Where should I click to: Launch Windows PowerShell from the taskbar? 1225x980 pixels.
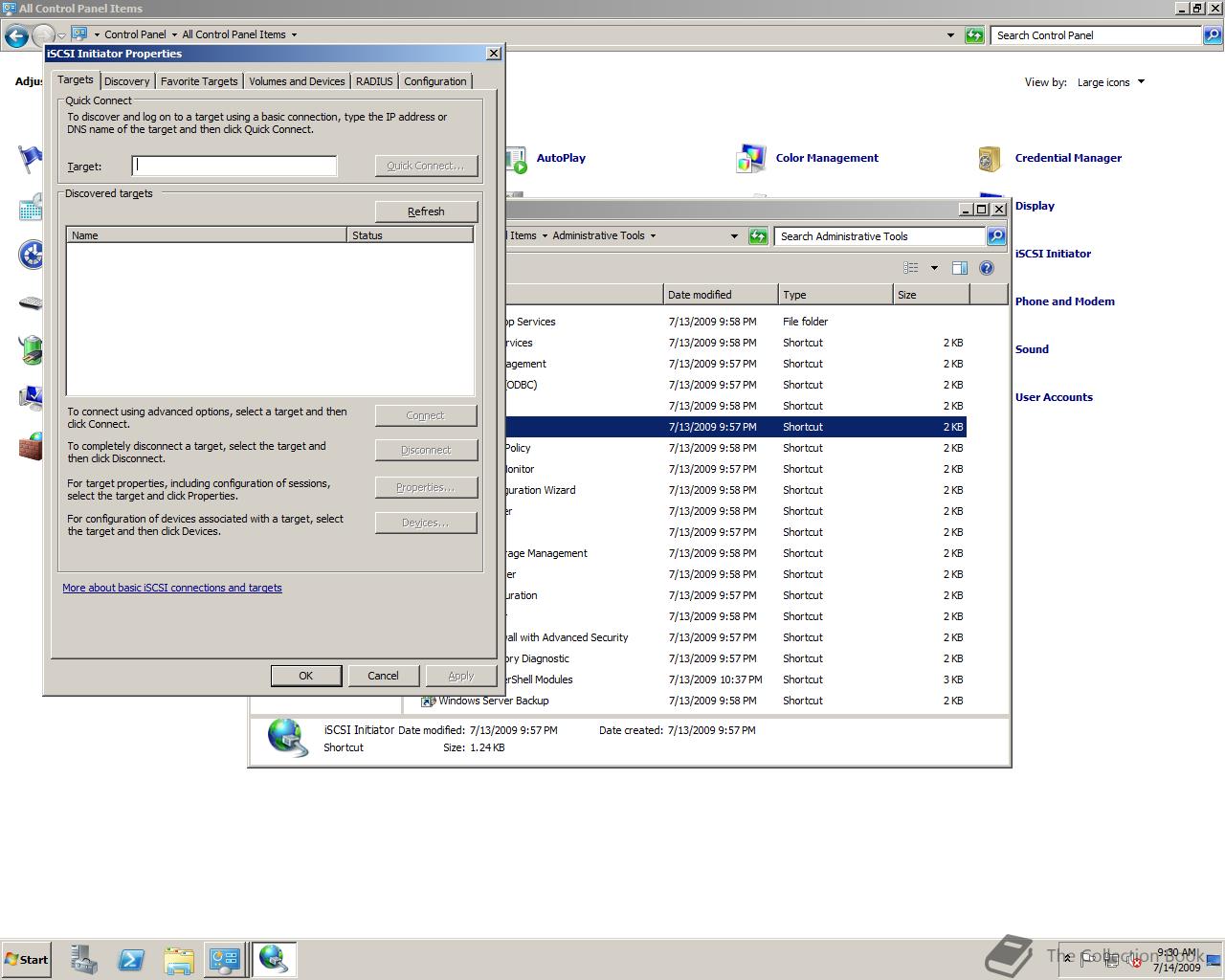[x=131, y=960]
